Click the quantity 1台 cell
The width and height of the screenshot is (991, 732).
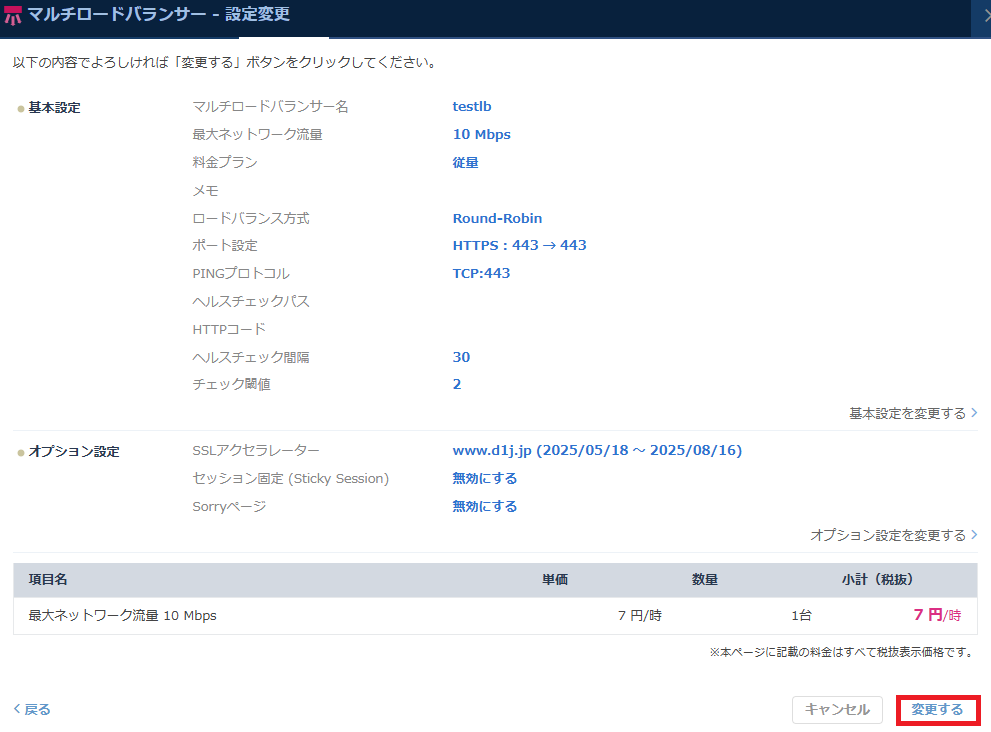click(x=801, y=616)
